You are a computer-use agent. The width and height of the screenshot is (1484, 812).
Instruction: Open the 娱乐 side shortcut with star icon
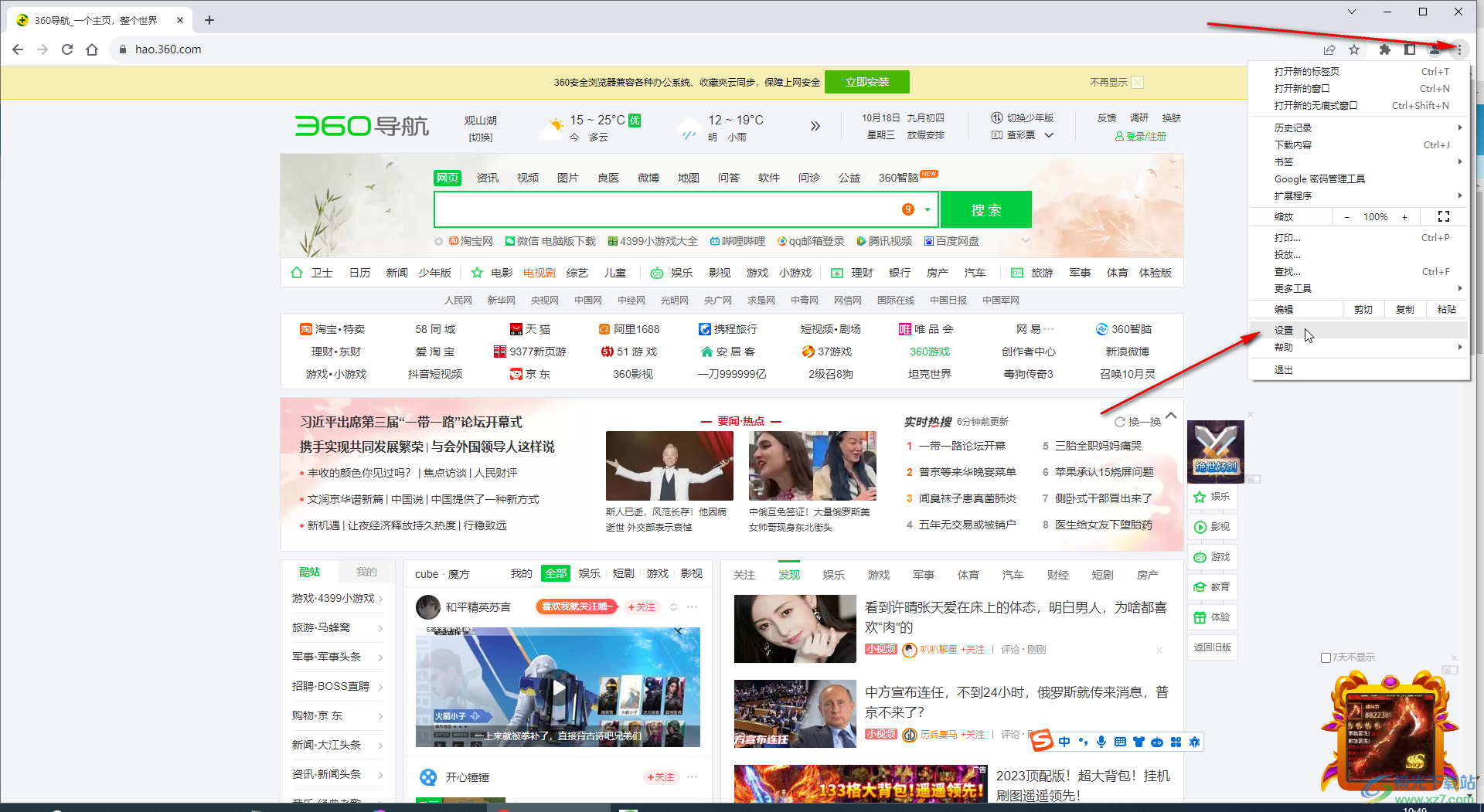click(x=1212, y=497)
